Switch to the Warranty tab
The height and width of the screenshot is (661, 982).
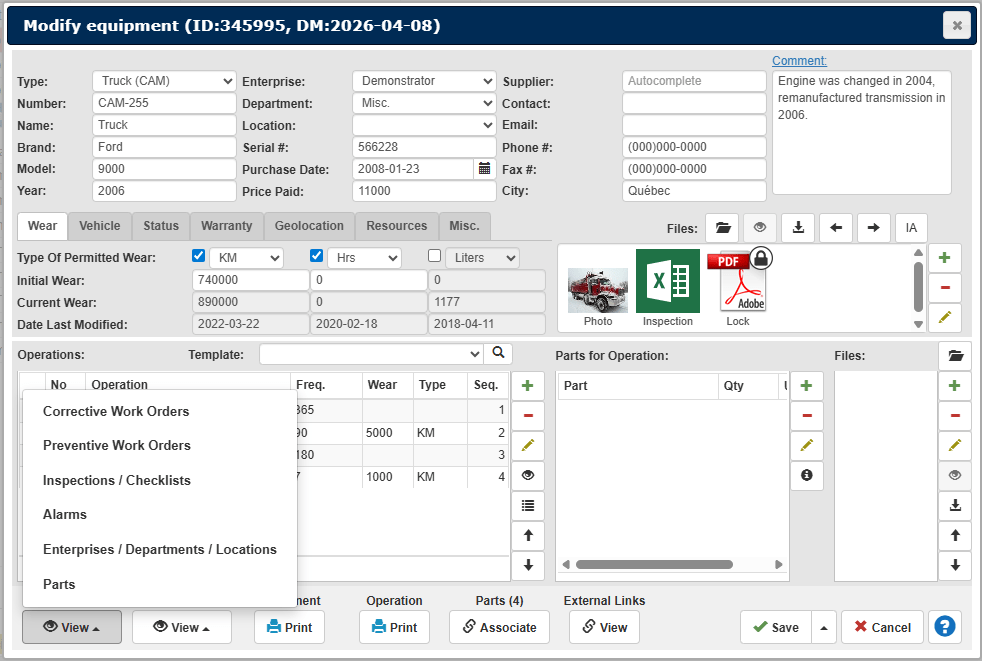[x=226, y=226]
